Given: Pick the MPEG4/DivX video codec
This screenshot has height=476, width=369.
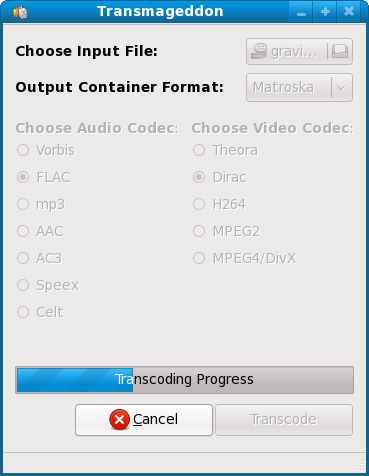Looking at the screenshot, I should click(244, 258).
